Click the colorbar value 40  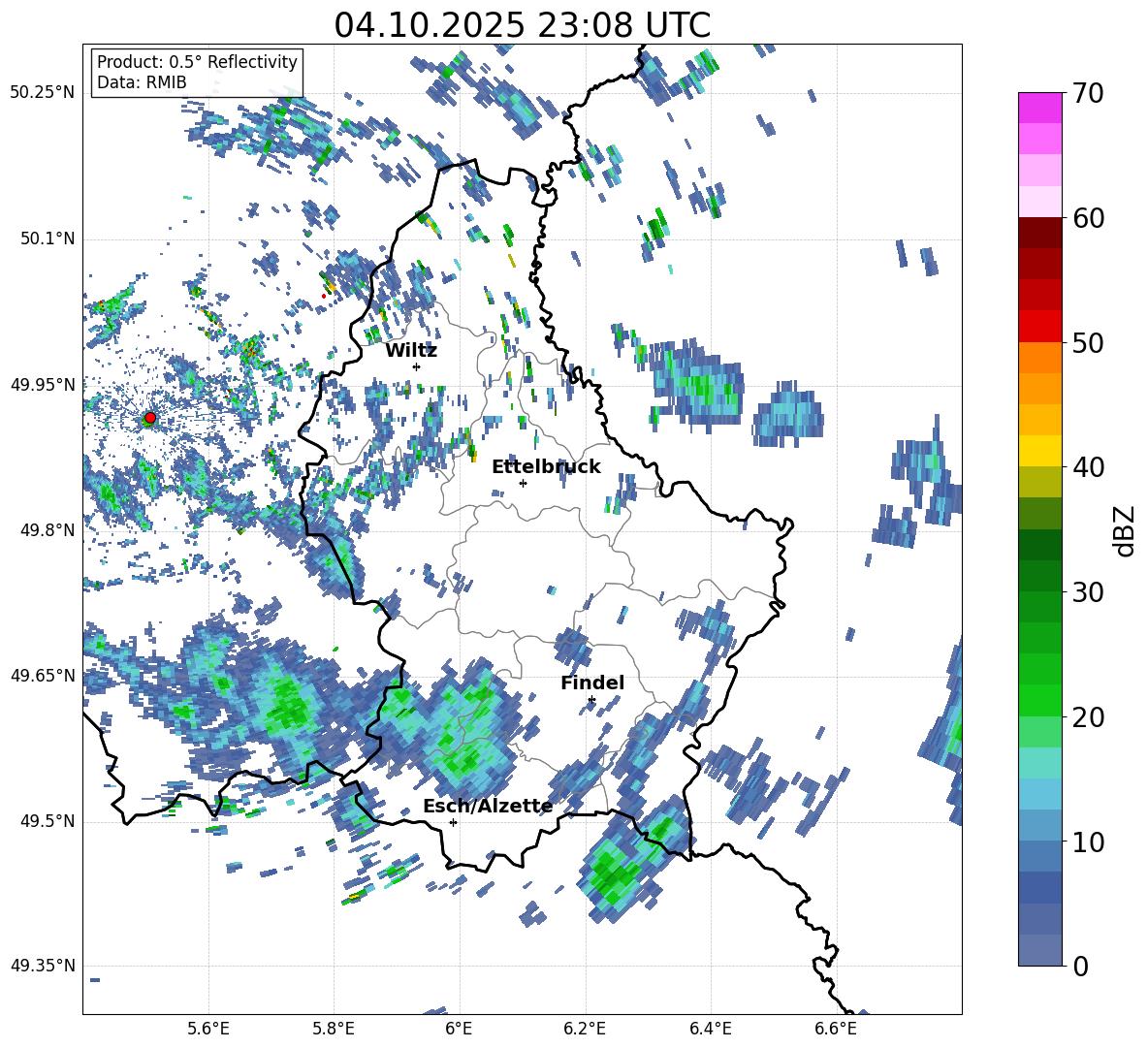(x=1088, y=467)
